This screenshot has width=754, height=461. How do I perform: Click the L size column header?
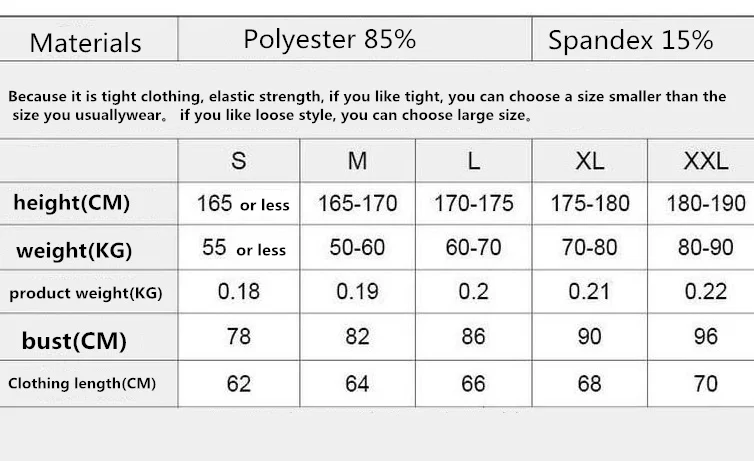coord(474,161)
